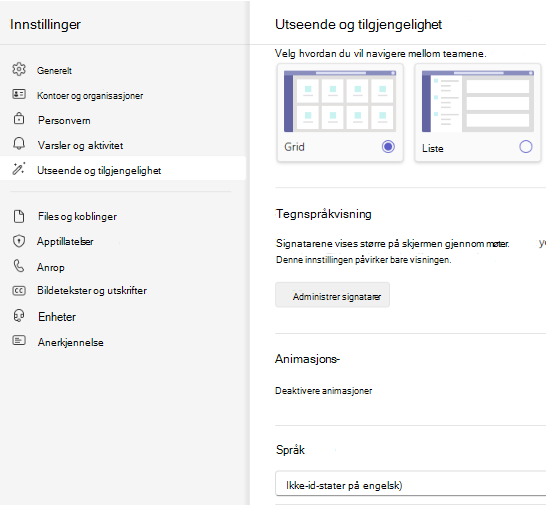This screenshot has height=505, width=553.
Task: Choose the Grid layout preview thumbnail
Action: click(340, 101)
